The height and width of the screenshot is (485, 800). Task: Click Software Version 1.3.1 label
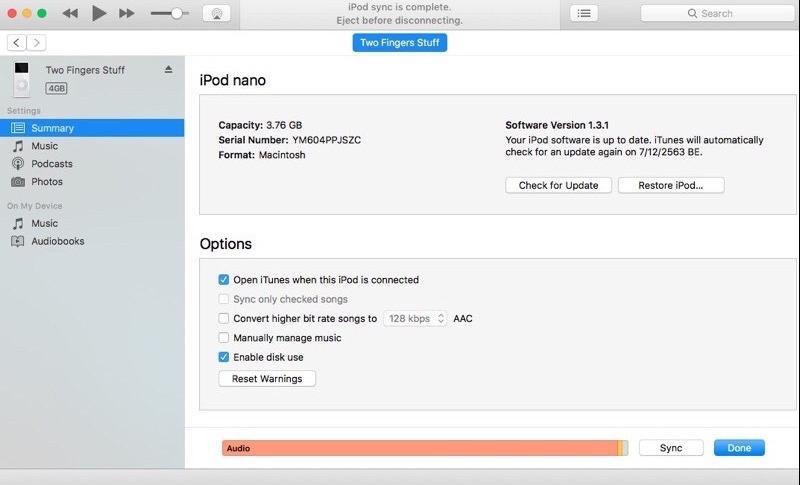click(x=557, y=125)
